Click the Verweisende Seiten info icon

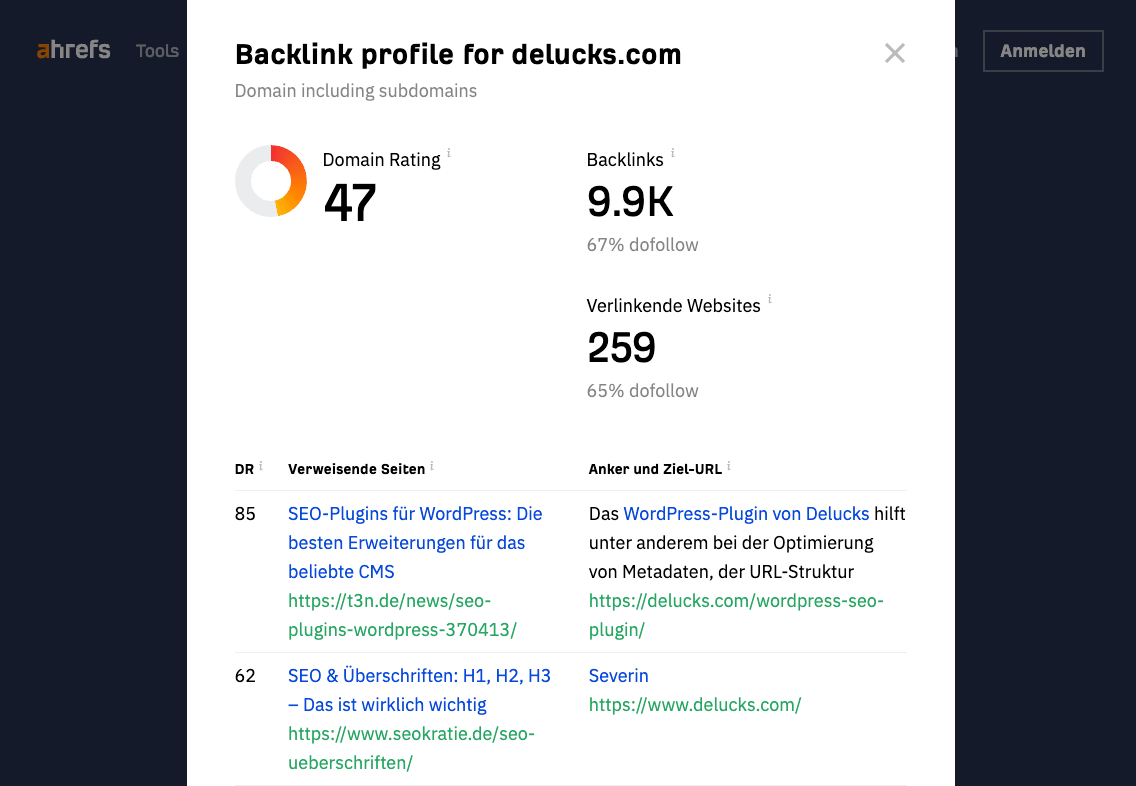point(432,466)
